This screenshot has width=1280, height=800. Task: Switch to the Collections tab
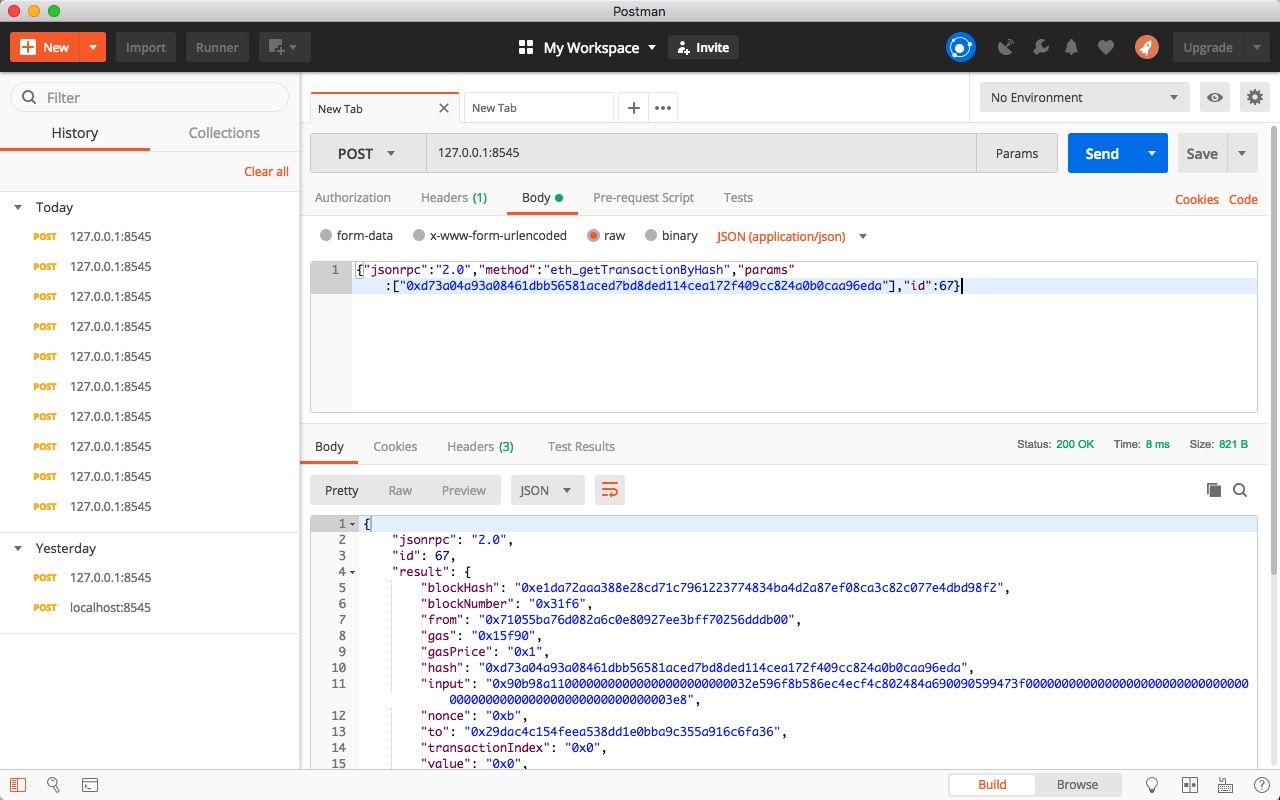click(224, 133)
